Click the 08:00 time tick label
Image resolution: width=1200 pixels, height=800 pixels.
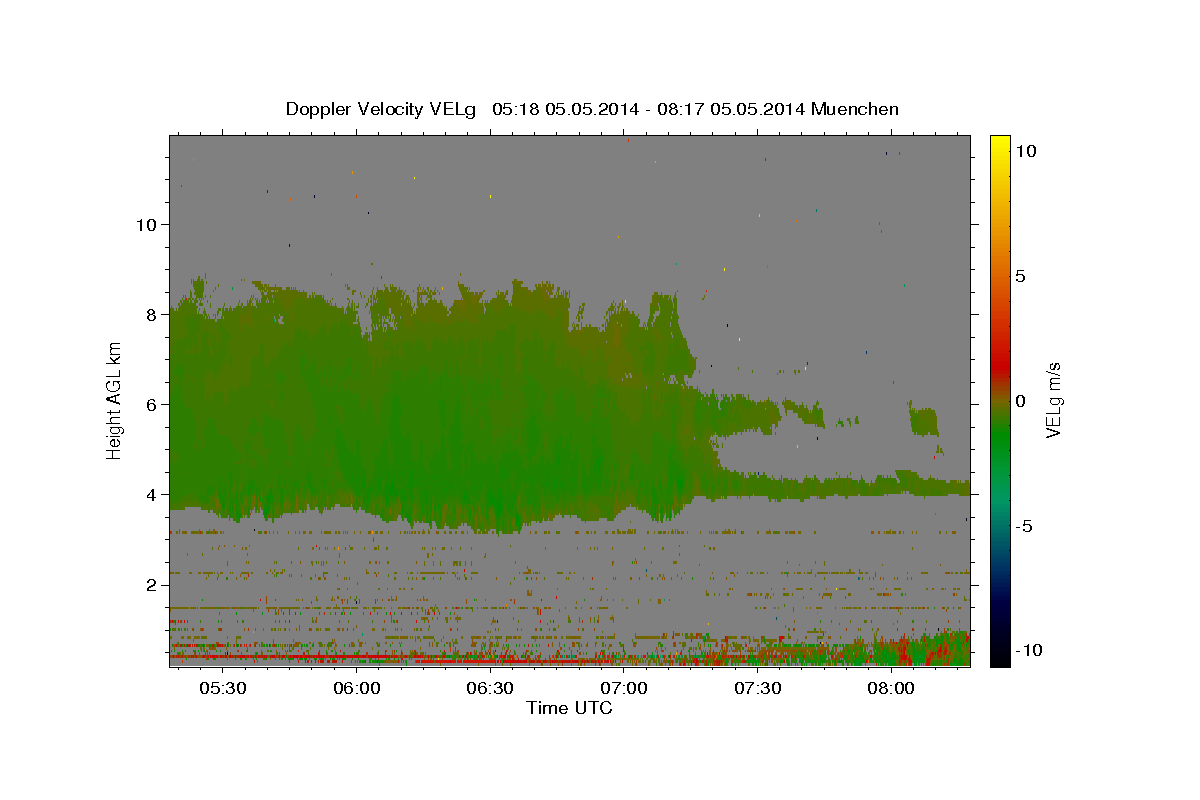pos(890,688)
